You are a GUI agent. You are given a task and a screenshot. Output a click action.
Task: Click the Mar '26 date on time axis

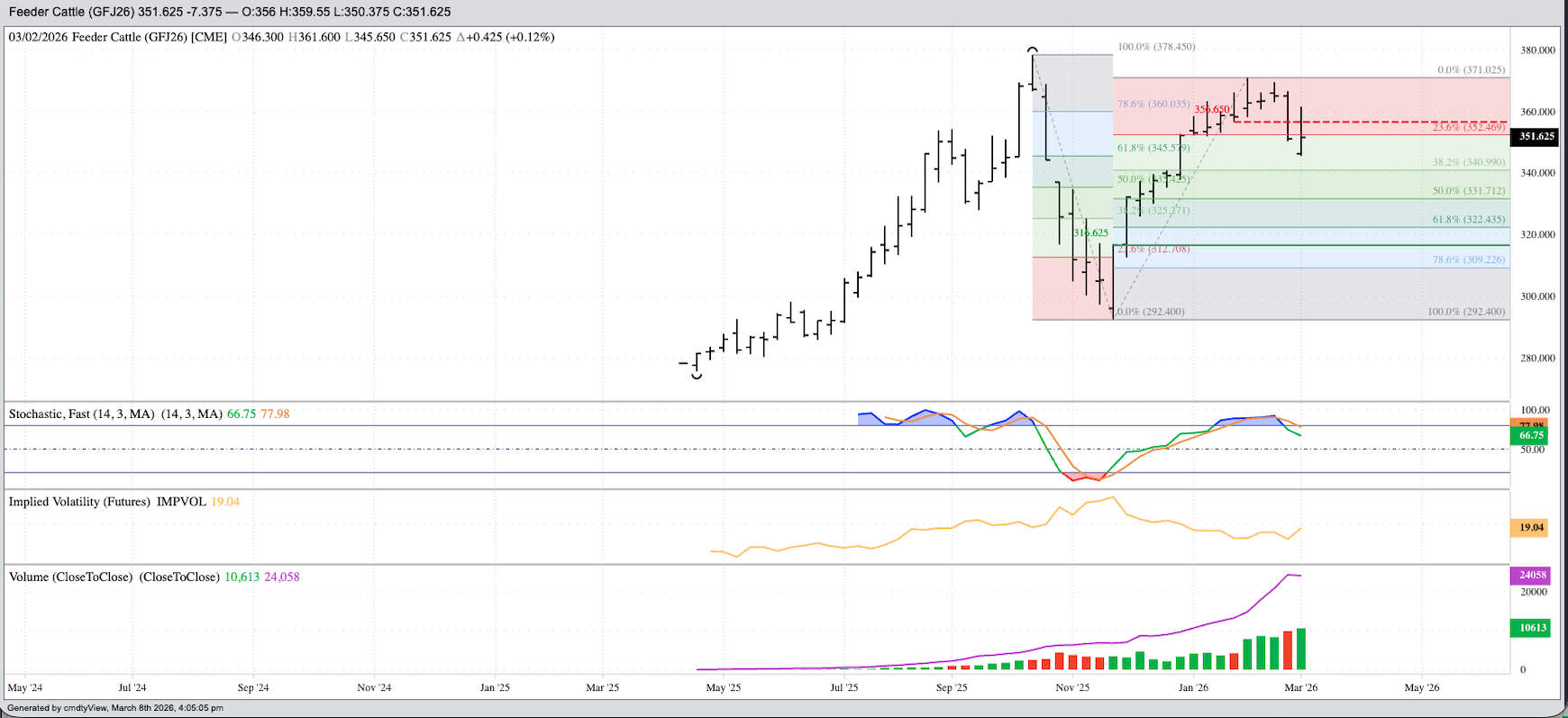tap(1300, 688)
